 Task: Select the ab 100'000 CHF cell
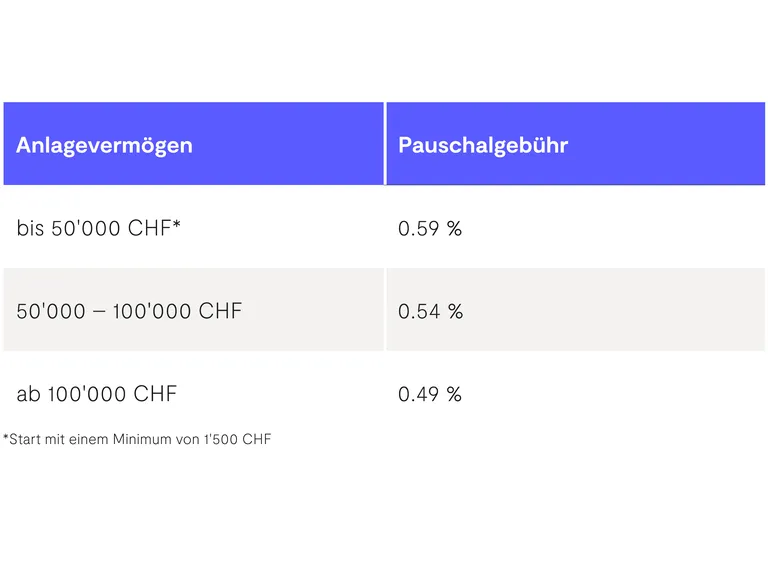pyautogui.click(x=96, y=394)
